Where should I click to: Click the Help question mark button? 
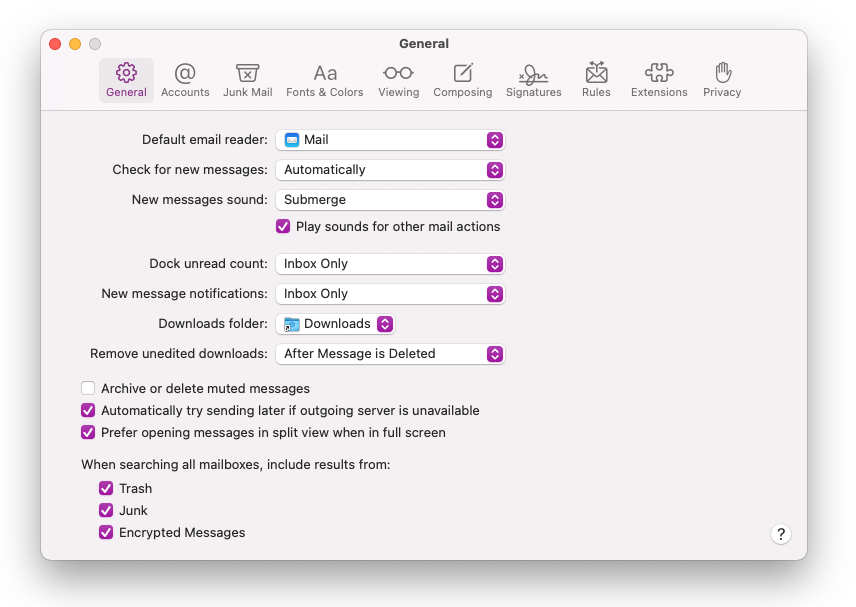pos(781,534)
